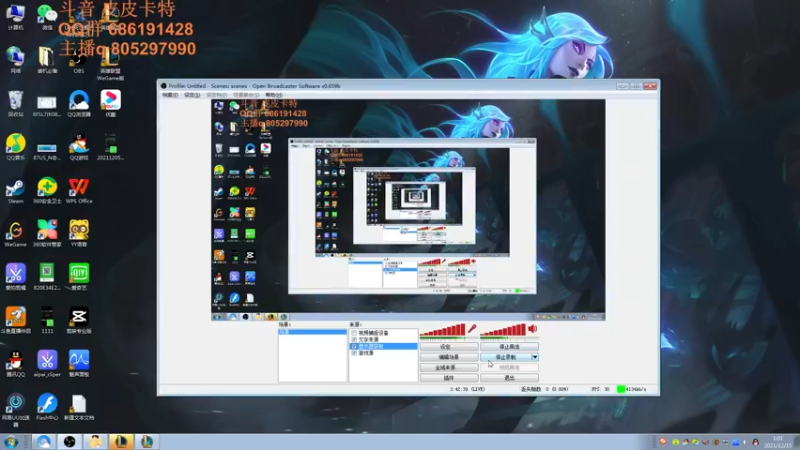Click the 退出 exit button in OBS
This screenshot has width=800, height=450.
(x=509, y=378)
